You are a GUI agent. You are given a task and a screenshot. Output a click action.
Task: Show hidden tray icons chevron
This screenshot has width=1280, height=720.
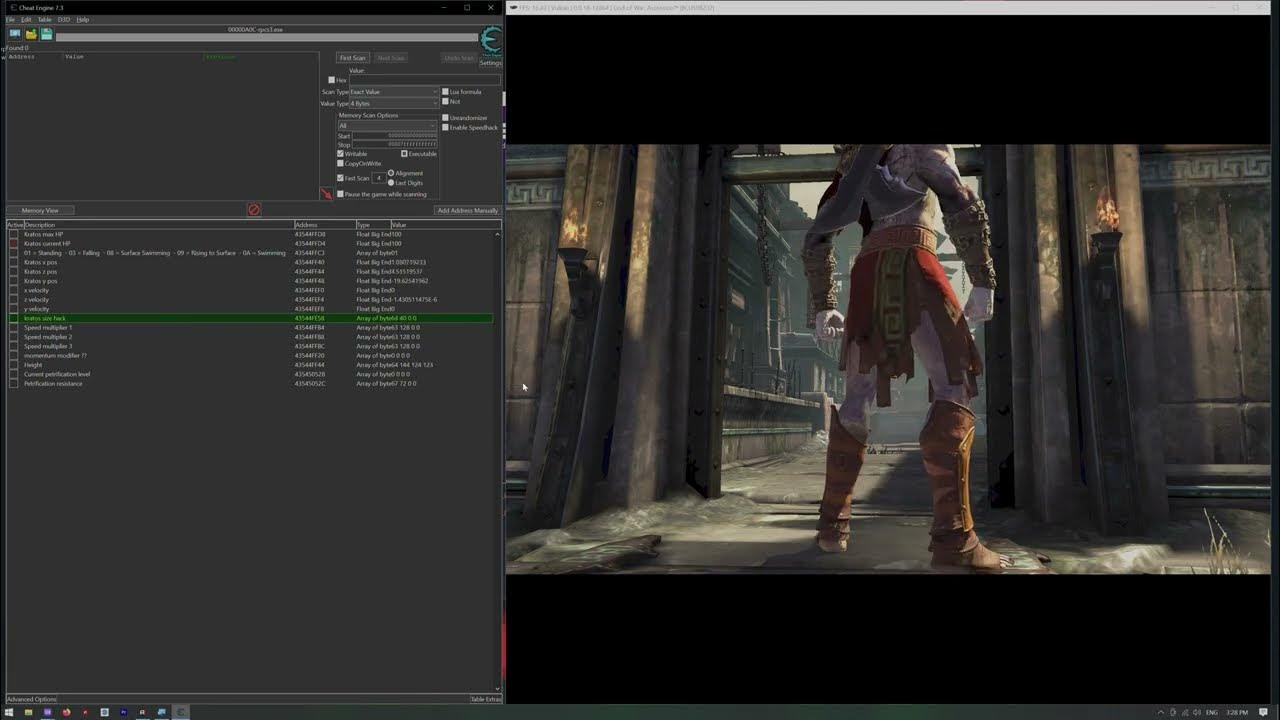pos(1162,712)
